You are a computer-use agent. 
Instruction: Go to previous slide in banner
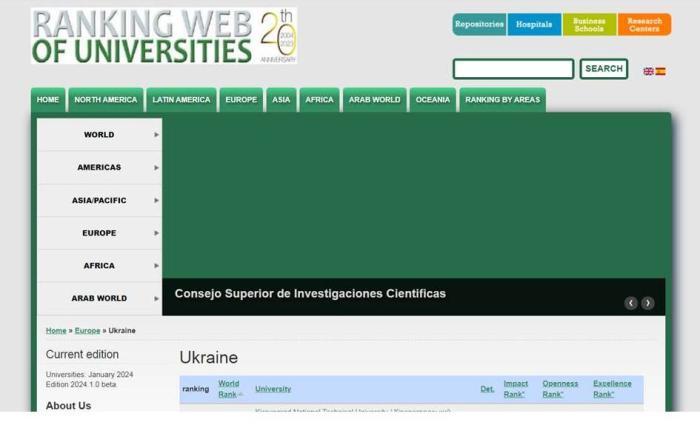631,303
